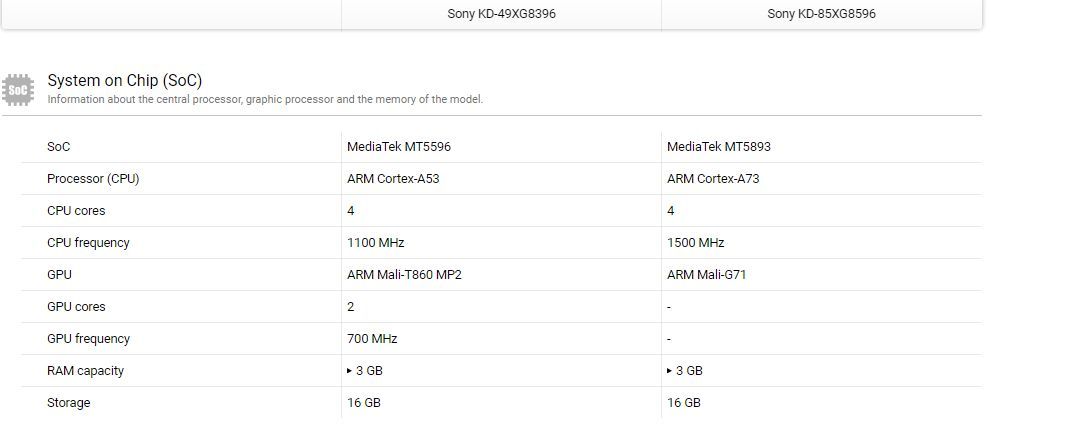Click the Processor (CPU) row label
The width and height of the screenshot is (1067, 447).
[93, 179]
